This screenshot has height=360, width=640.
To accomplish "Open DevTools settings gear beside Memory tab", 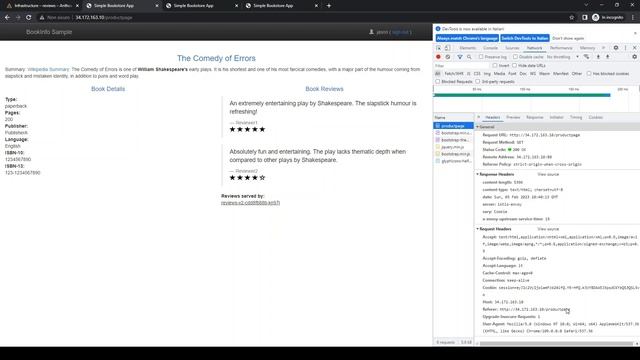I will (616, 48).
